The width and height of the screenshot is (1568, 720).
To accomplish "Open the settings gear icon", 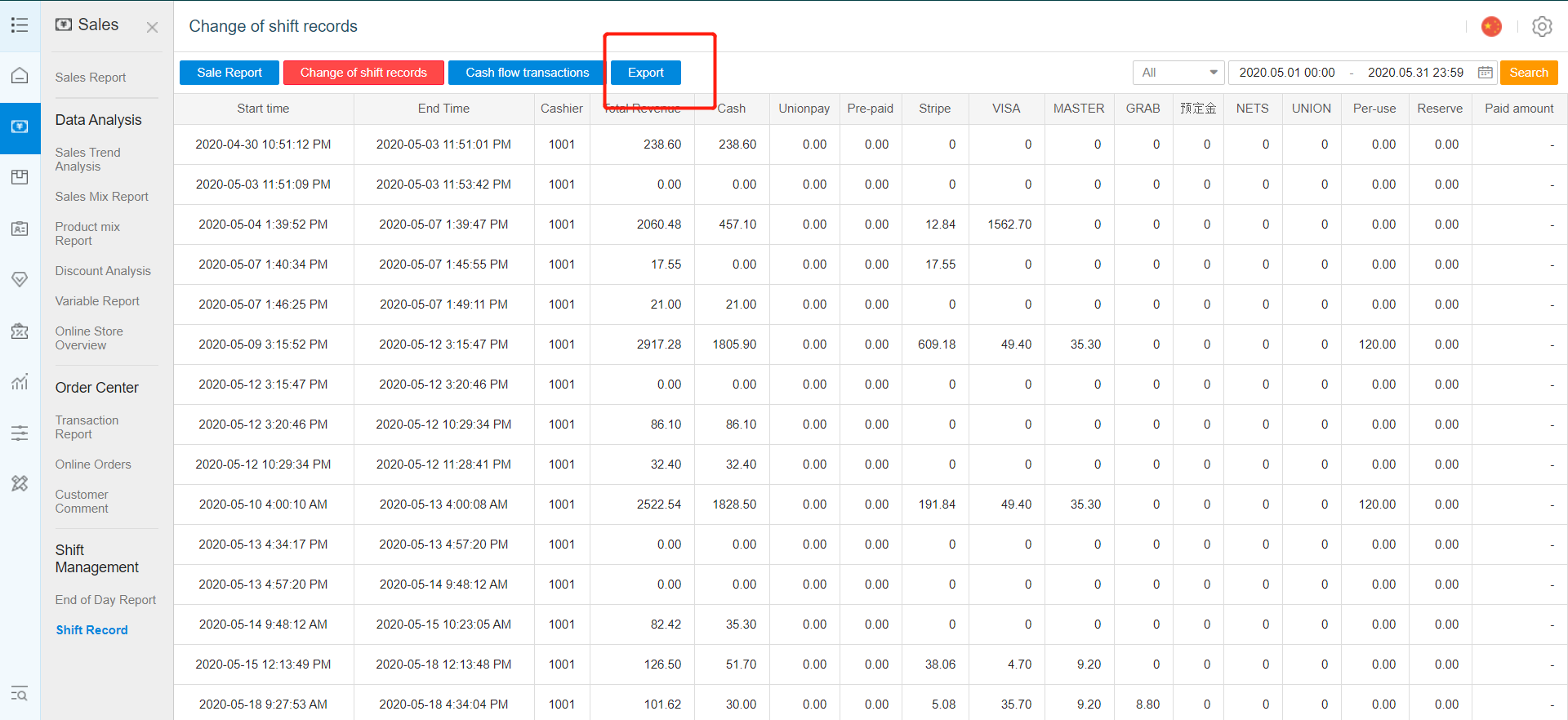I will pyautogui.click(x=1542, y=26).
